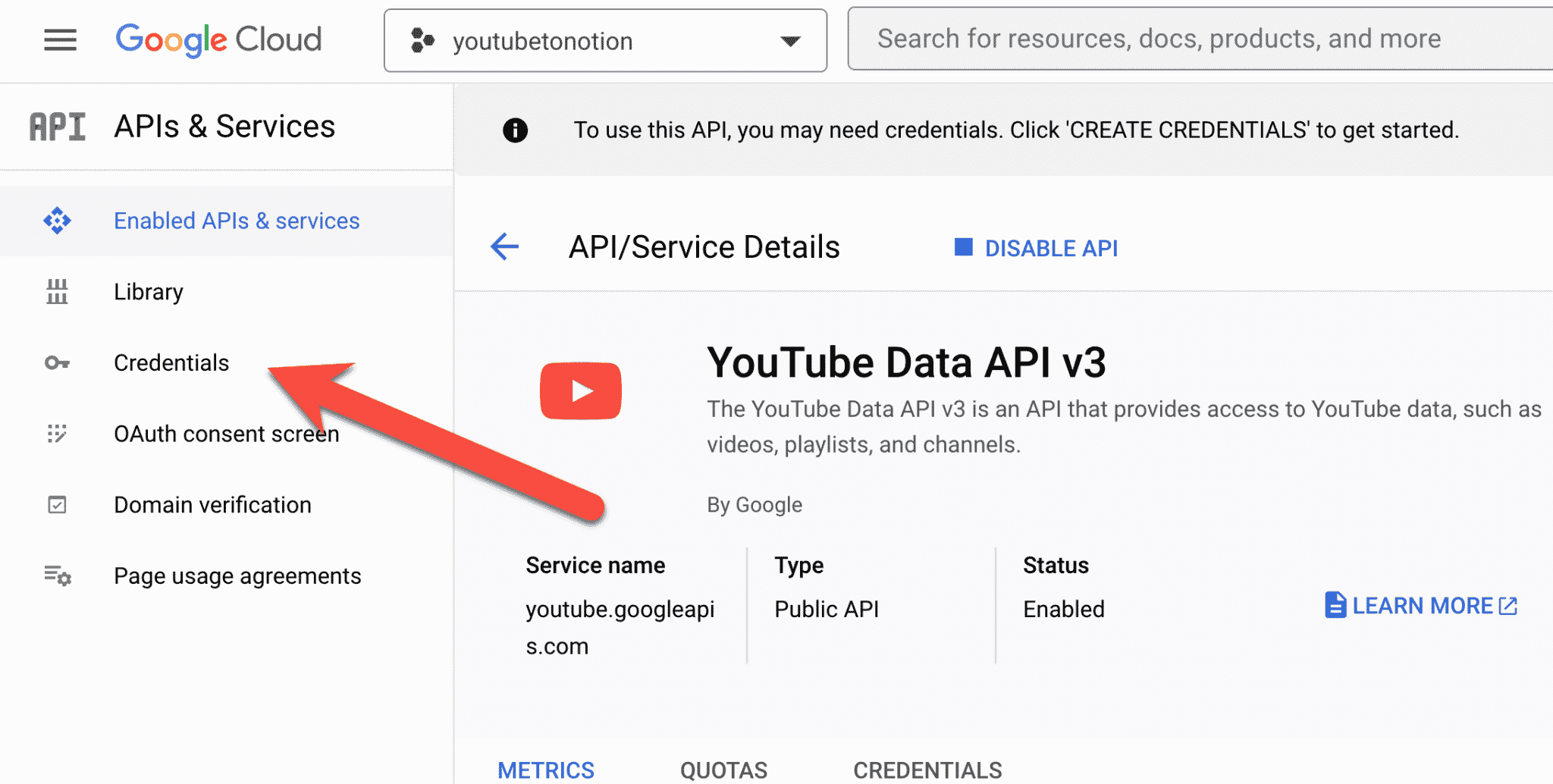Image resolution: width=1553 pixels, height=784 pixels.
Task: Select the METRICS tab
Action: coord(545,769)
